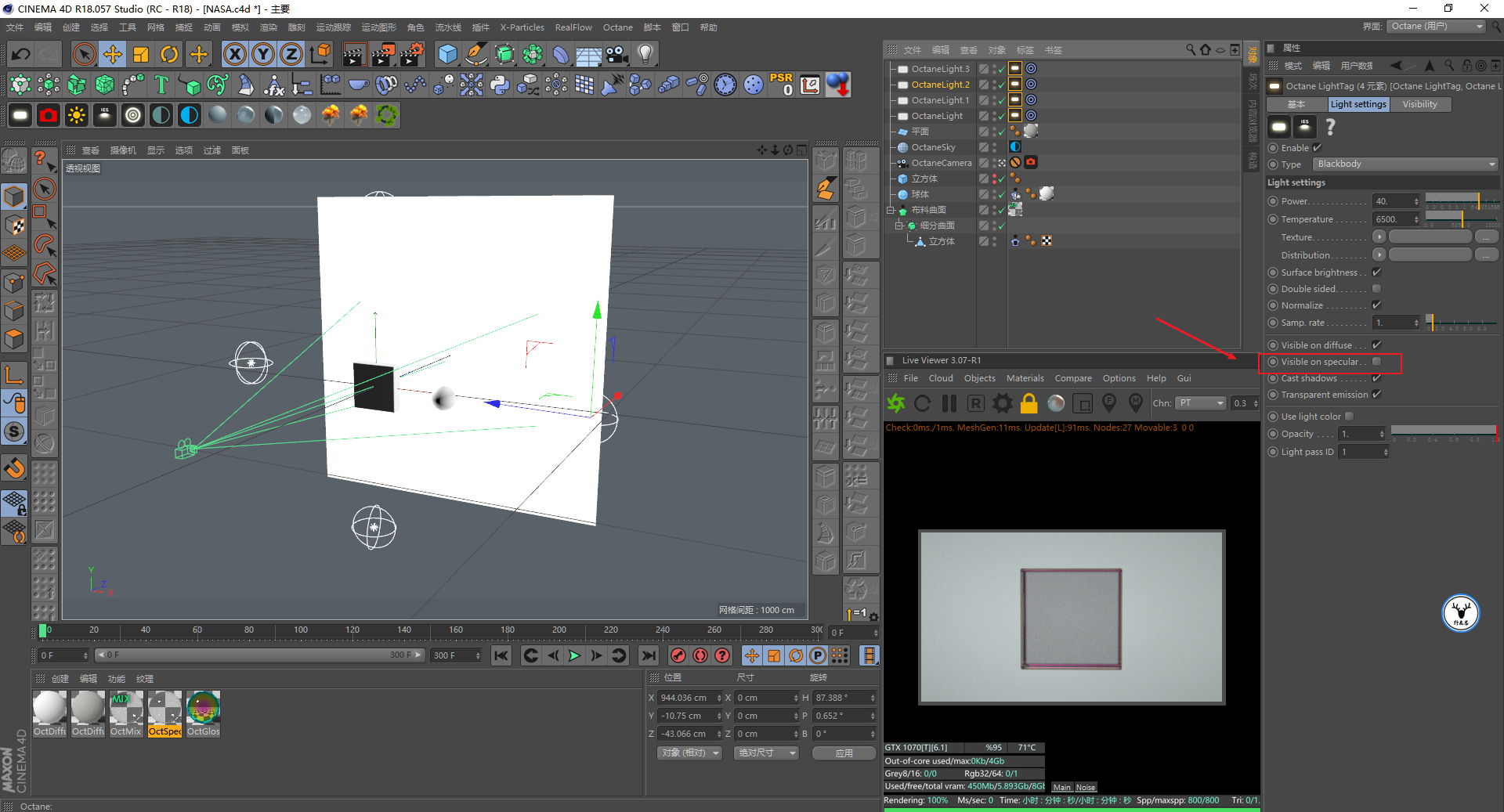Click the Noise render pass button

click(x=1085, y=788)
